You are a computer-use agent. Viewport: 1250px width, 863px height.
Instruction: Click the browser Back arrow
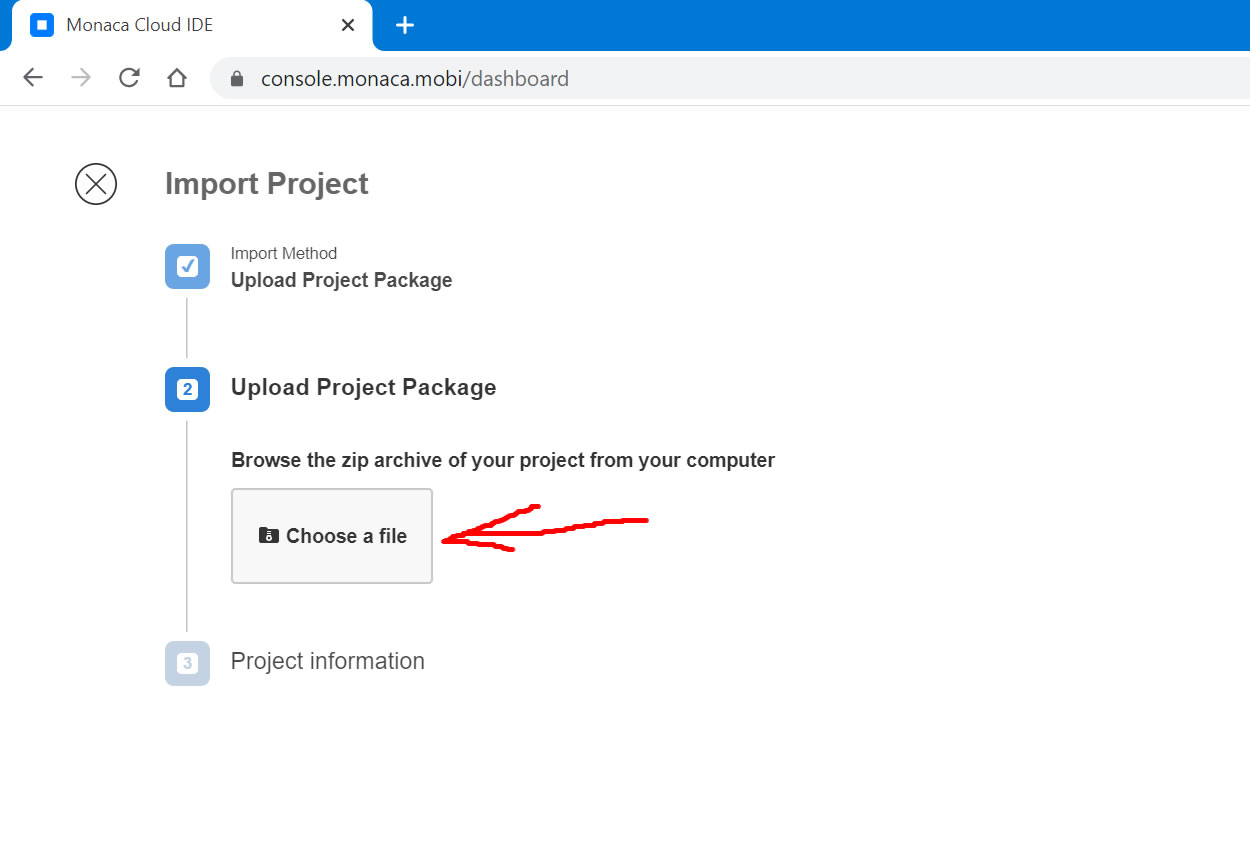click(x=33, y=78)
